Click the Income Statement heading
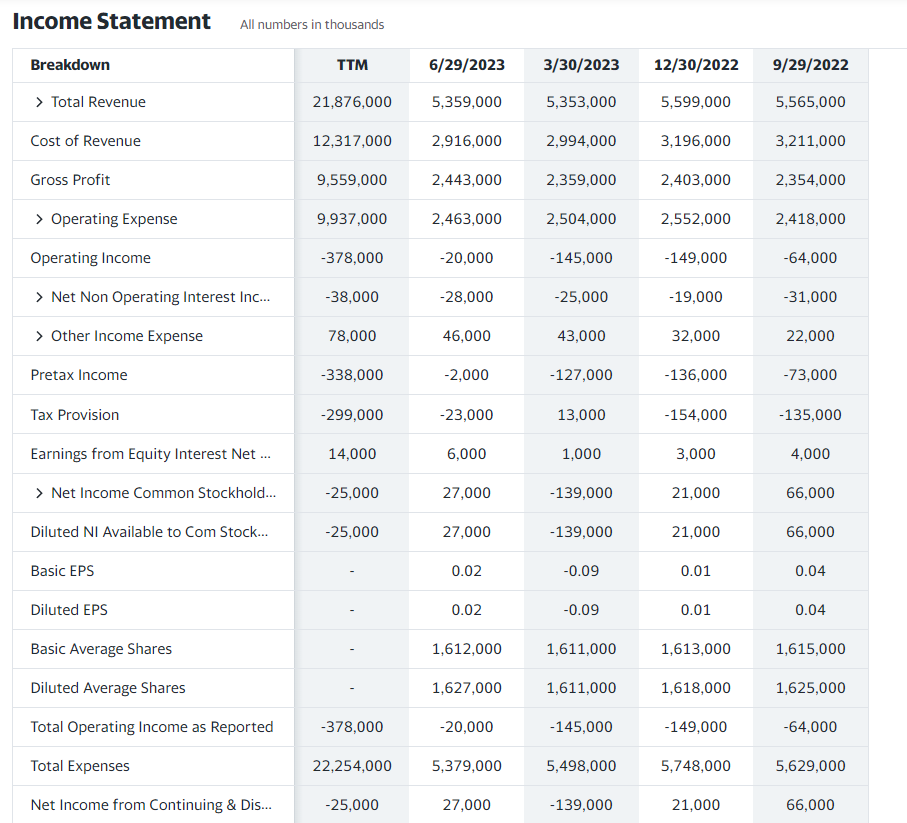Screen dimensions: 907x823 (112, 21)
